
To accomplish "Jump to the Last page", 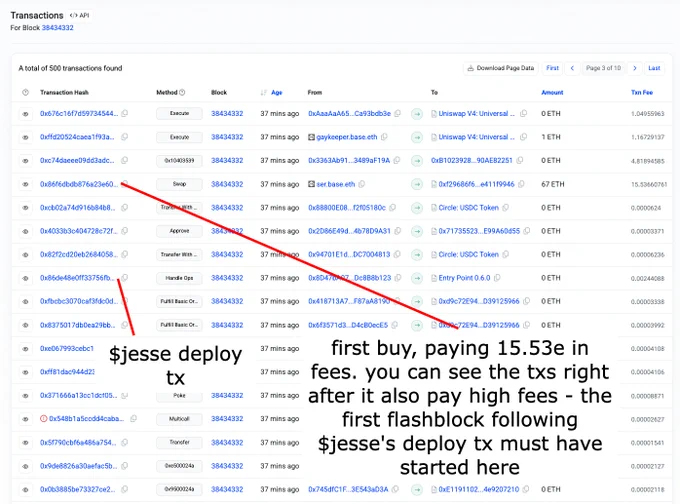I will pyautogui.click(x=654, y=68).
